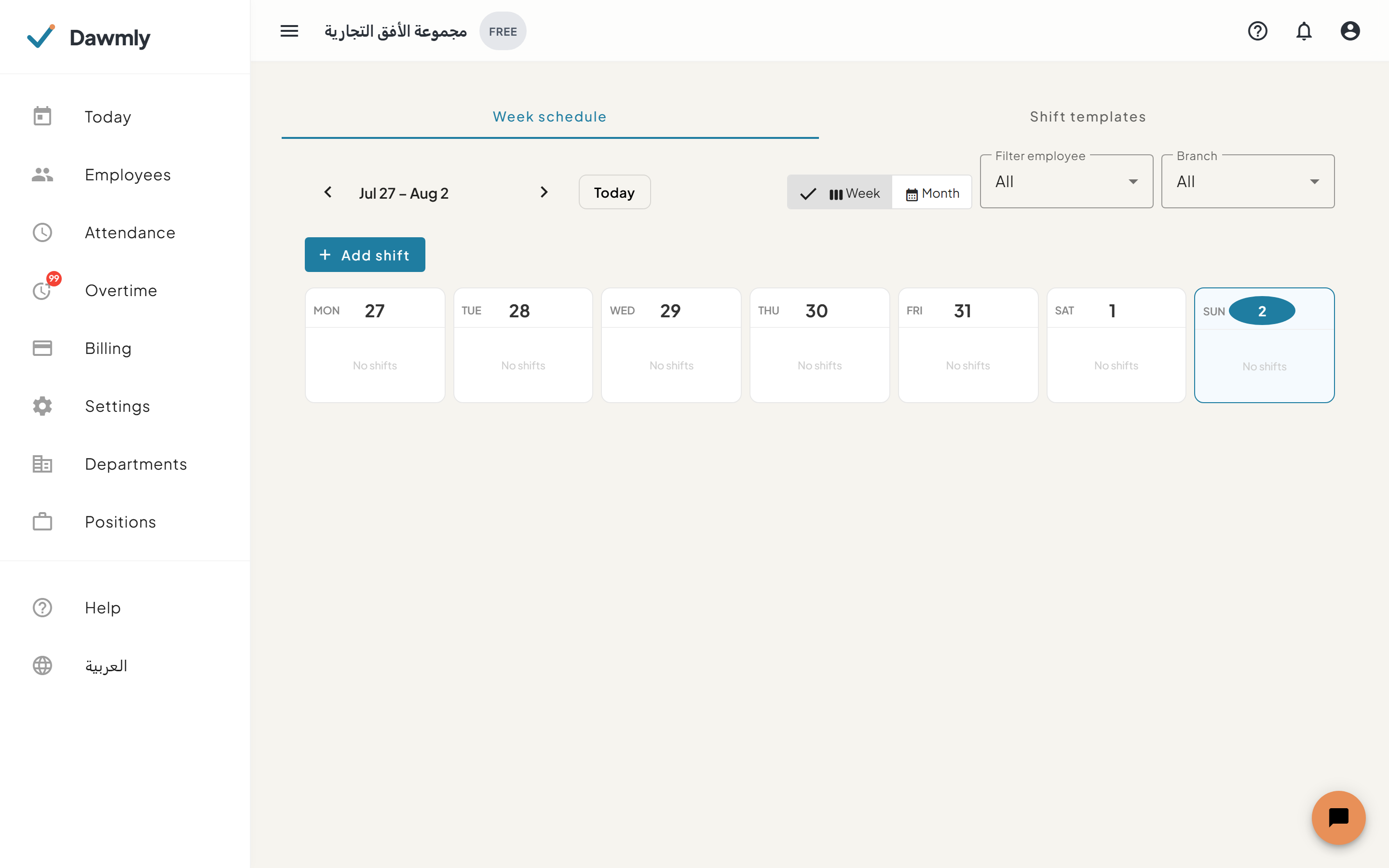The height and width of the screenshot is (868, 1389).
Task: Open Departments from the sidebar
Action: (125, 464)
